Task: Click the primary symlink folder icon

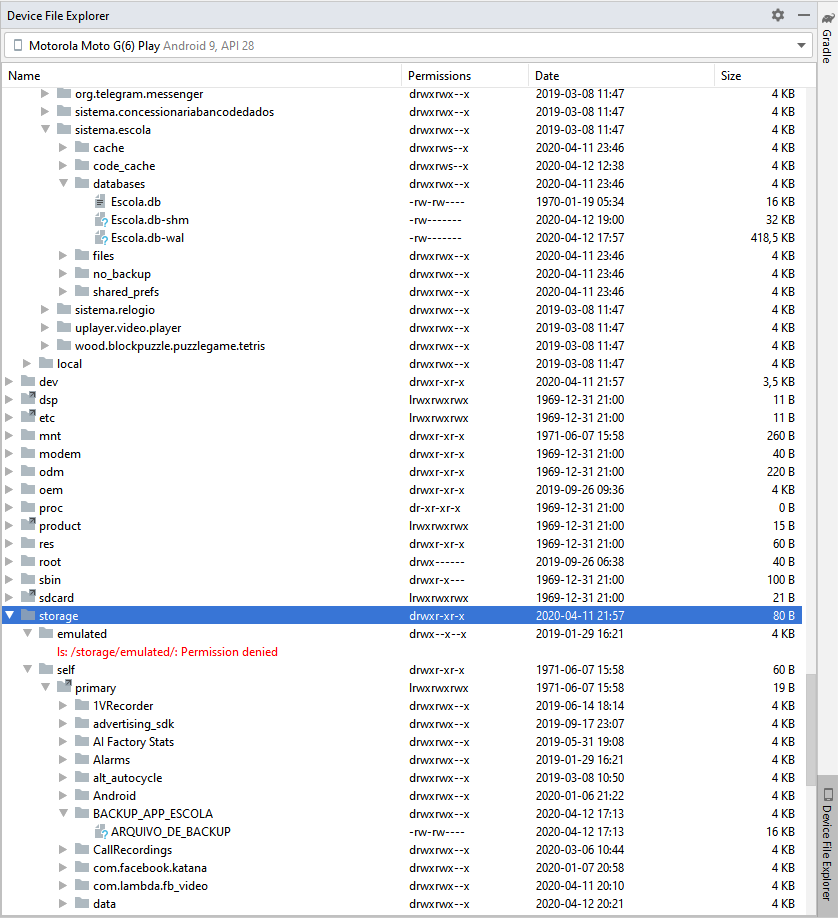Action: (64, 687)
